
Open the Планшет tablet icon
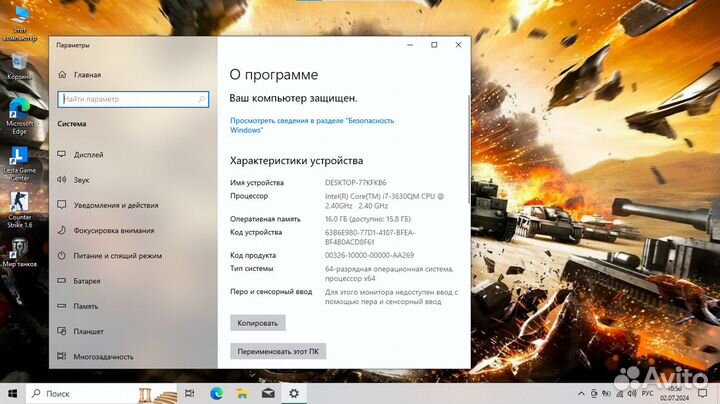[62, 331]
